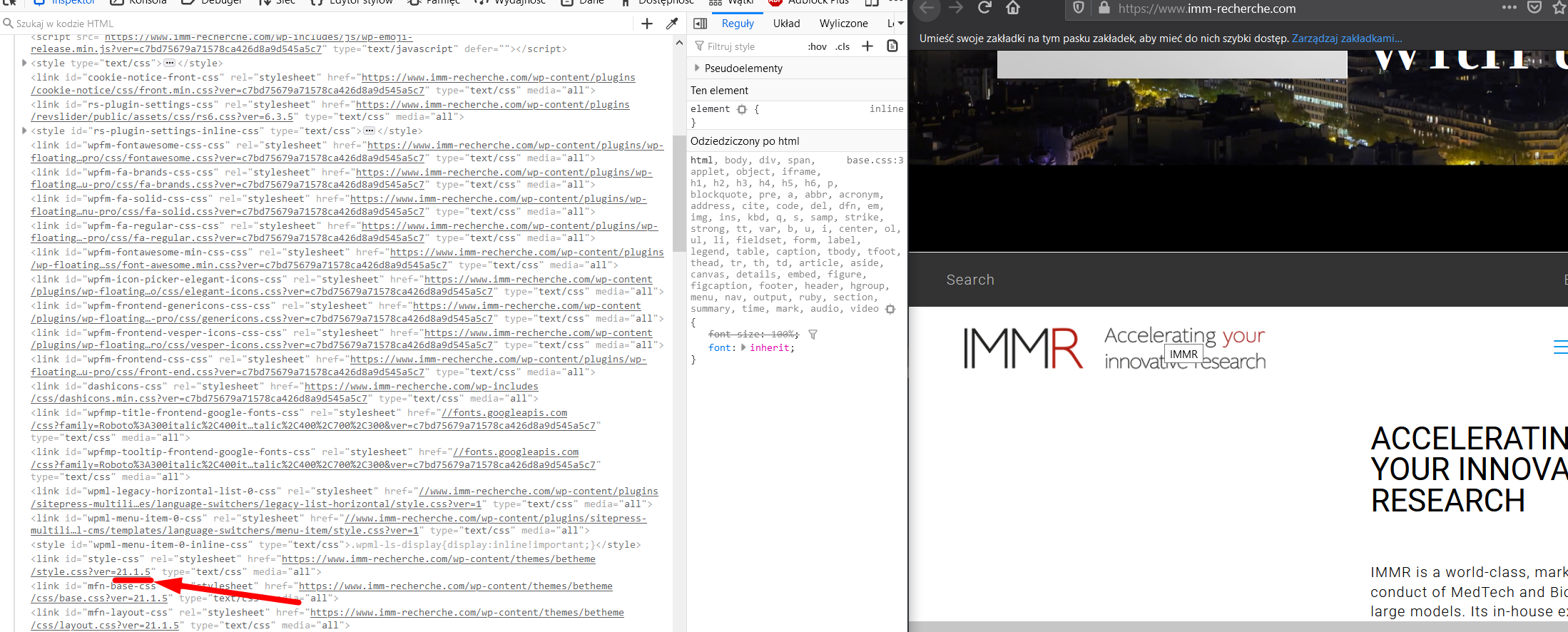Click the tracking protection shield icon
This screenshot has width=1568, height=632.
point(1079,9)
